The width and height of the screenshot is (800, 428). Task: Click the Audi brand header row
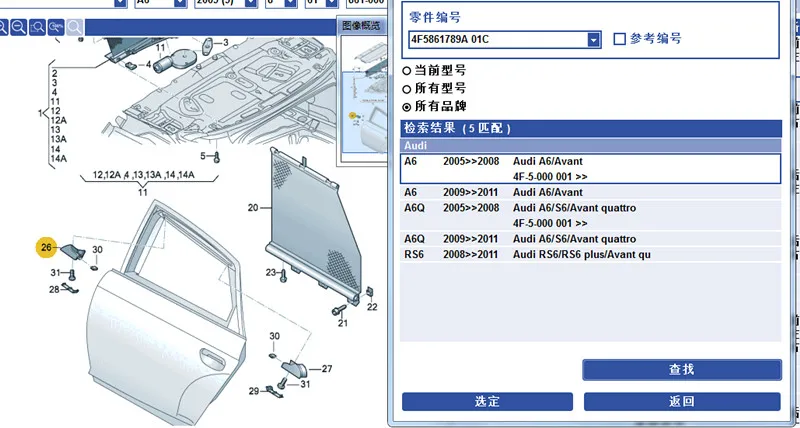pyautogui.click(x=591, y=145)
